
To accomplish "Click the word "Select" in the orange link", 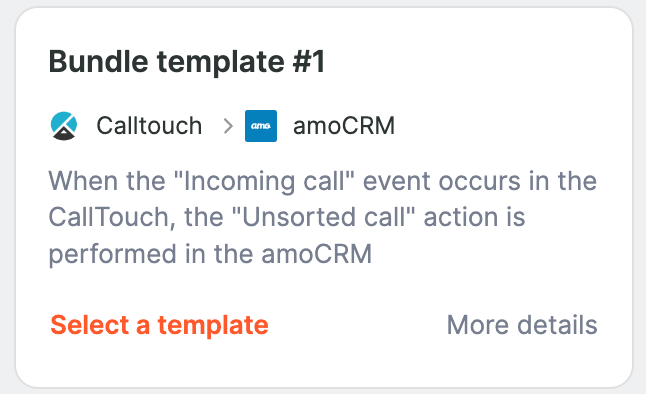I will pyautogui.click(x=89, y=325).
